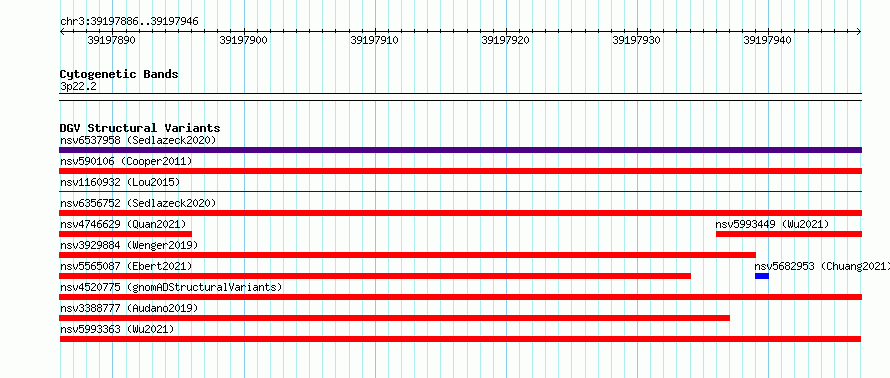The width and height of the screenshot is (890, 378).
Task: Click ruler position 39197930
Action: [636, 40]
